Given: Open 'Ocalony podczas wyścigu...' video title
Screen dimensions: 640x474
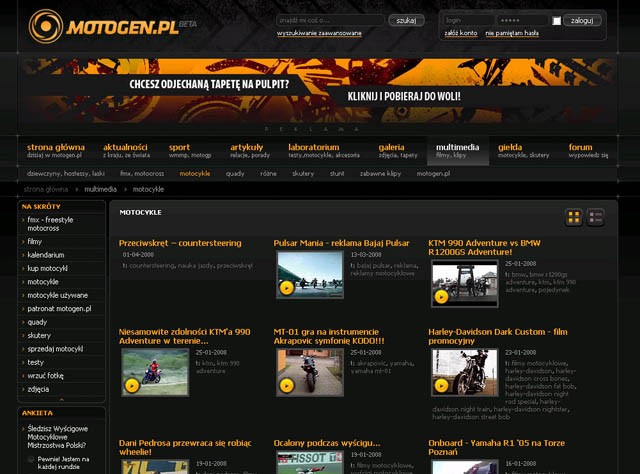Looking at the screenshot, I should coord(327,443).
